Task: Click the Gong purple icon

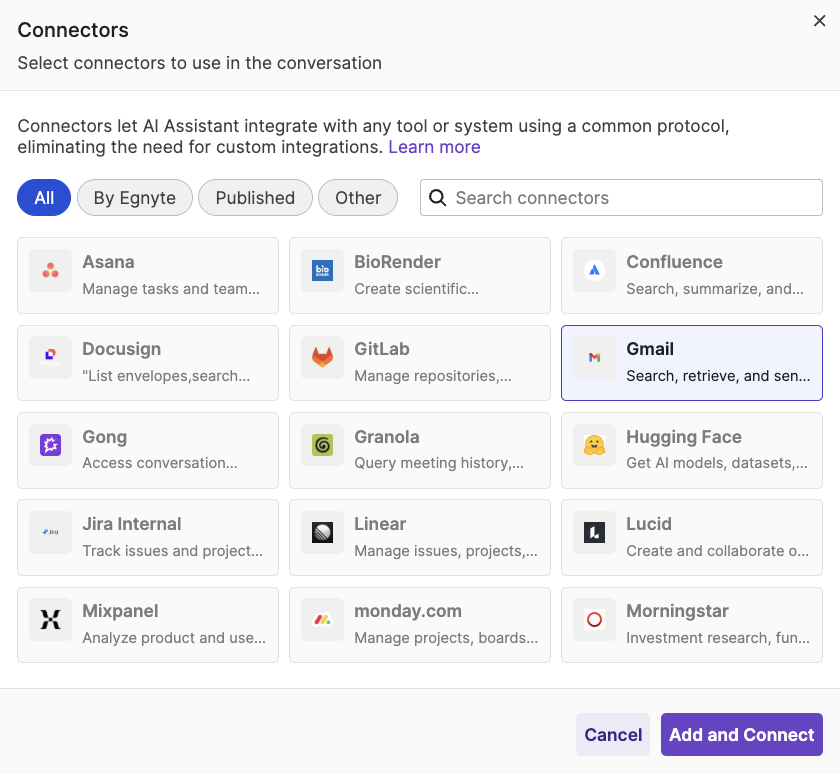Action: coord(50,445)
